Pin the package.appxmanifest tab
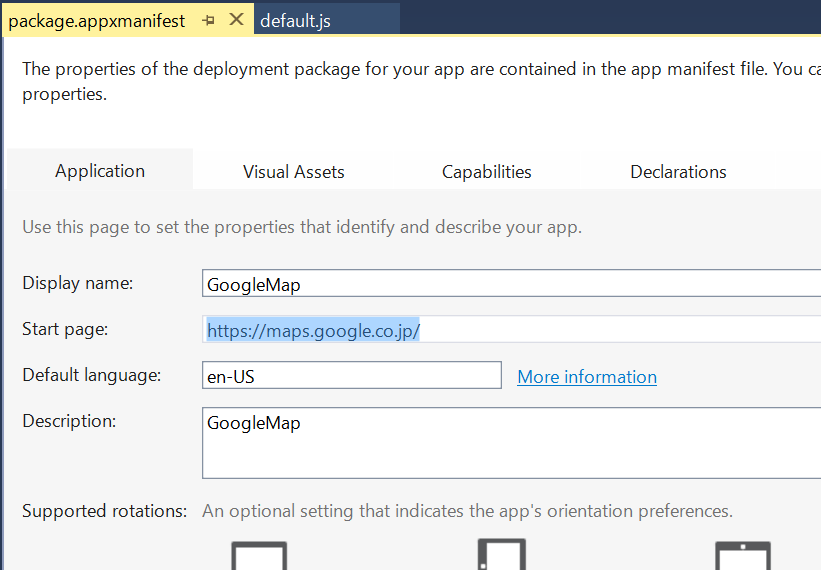Screen dimensions: 821x570 point(208,20)
